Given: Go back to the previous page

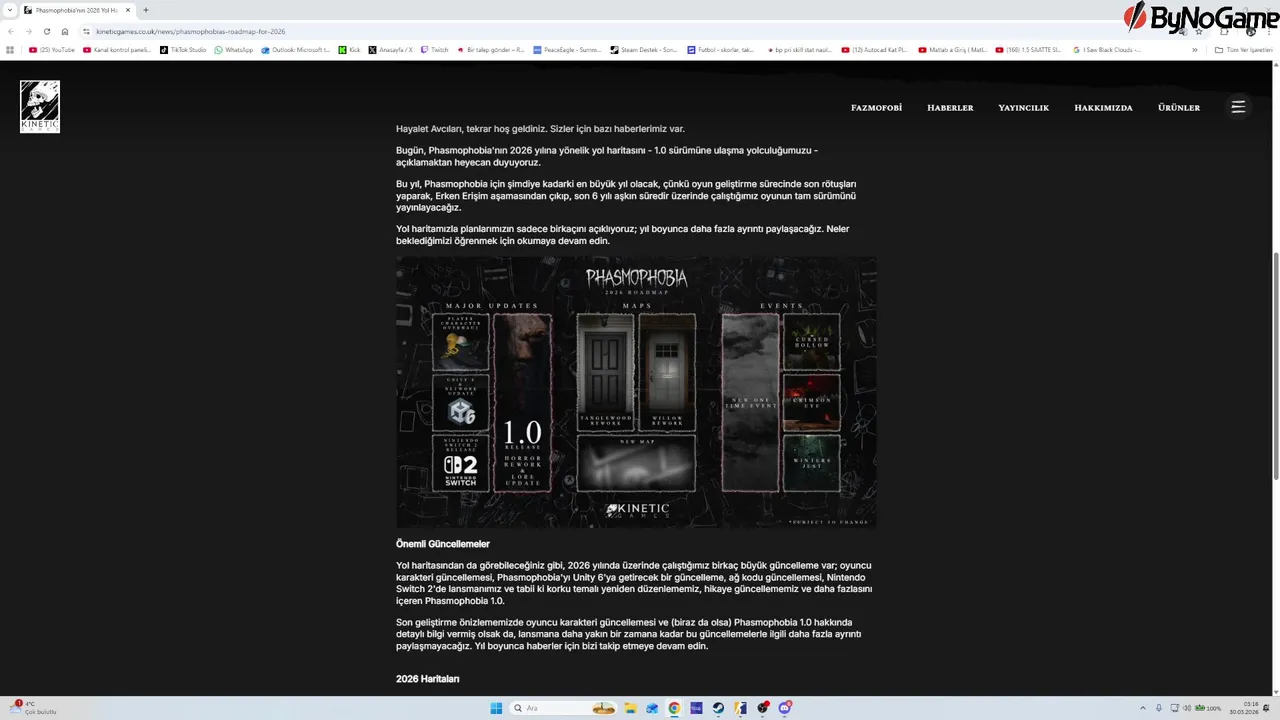Looking at the screenshot, I should (11, 31).
